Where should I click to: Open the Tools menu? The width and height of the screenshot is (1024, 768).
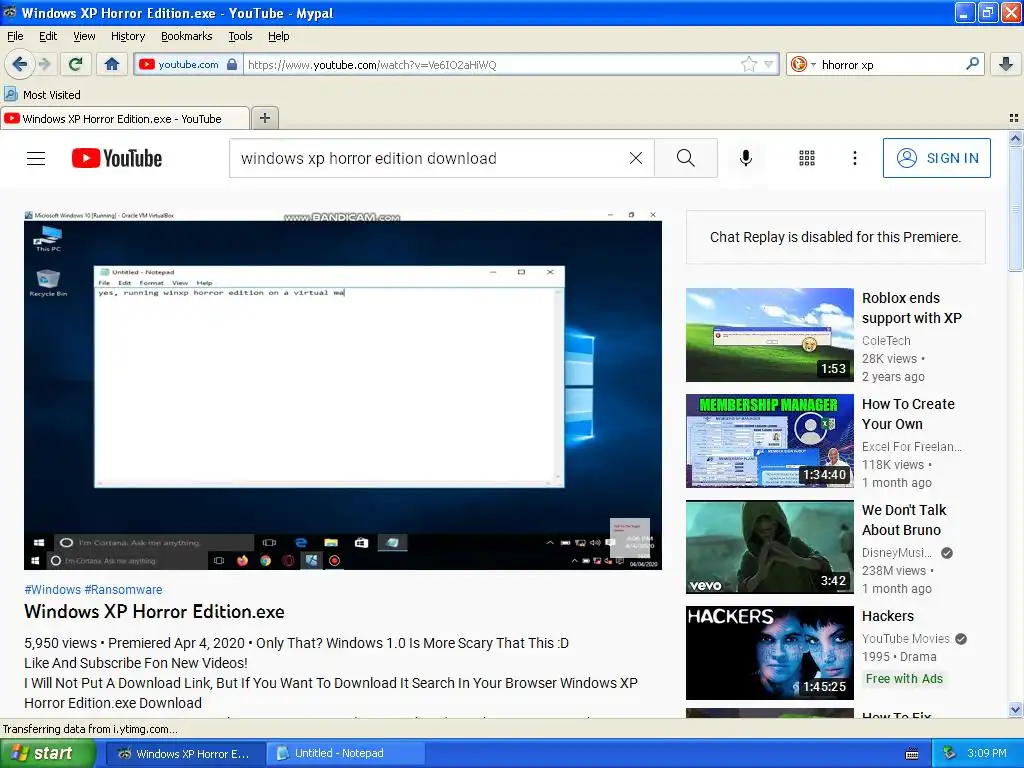click(240, 36)
